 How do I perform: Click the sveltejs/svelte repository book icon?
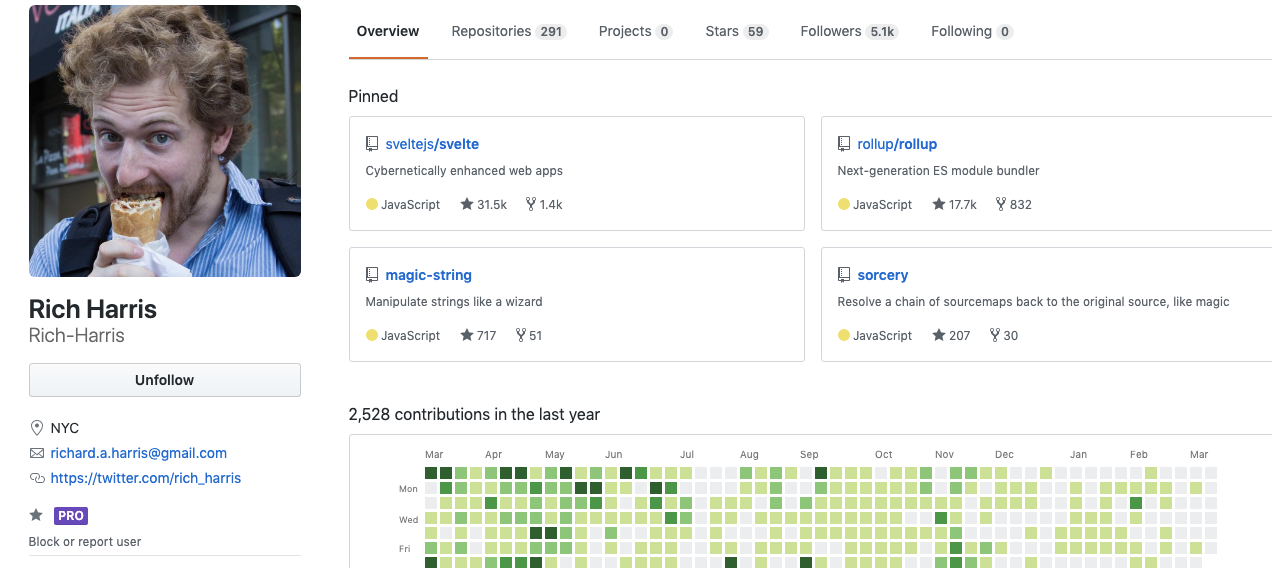tap(372, 144)
